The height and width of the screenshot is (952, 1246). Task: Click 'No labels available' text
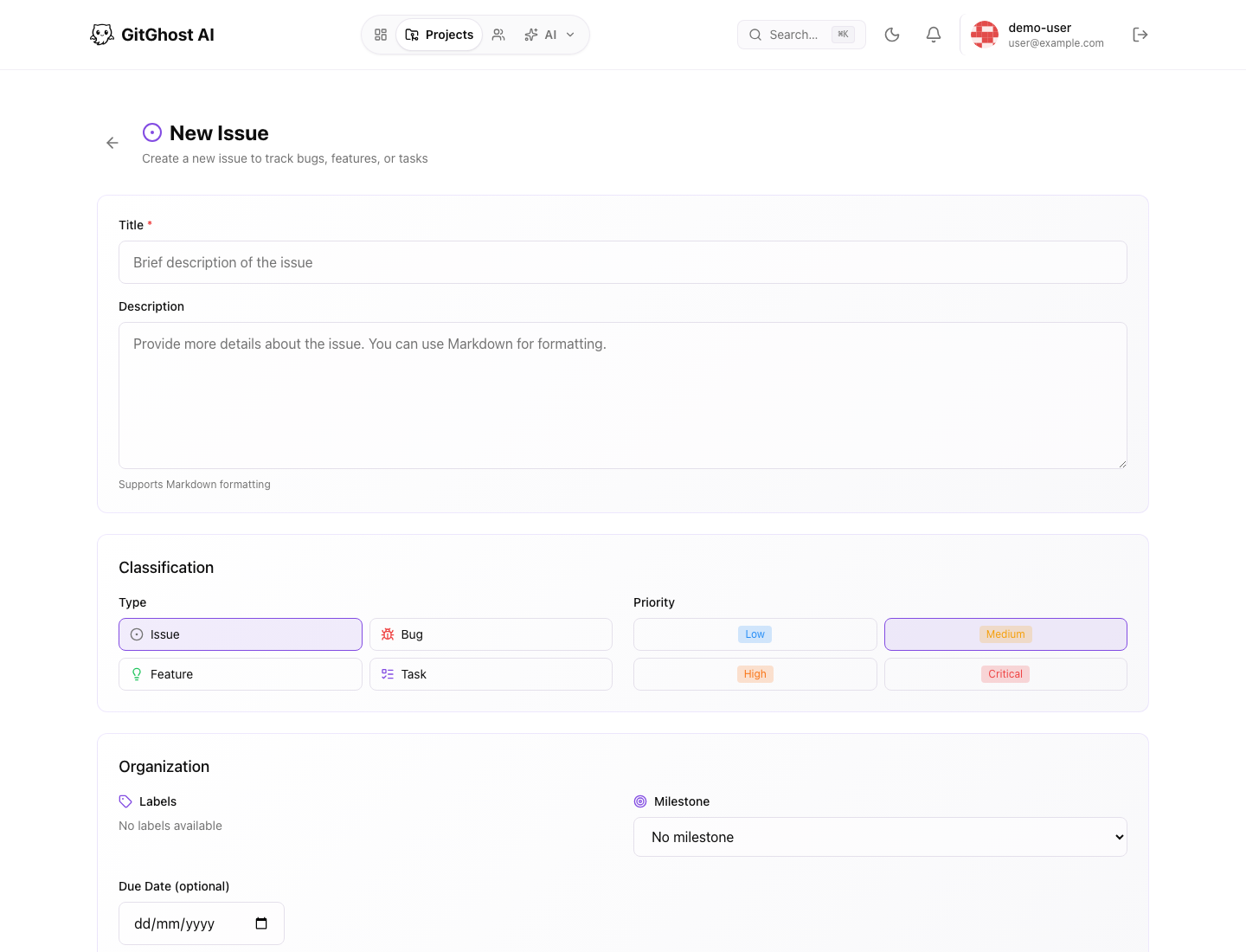click(x=170, y=826)
